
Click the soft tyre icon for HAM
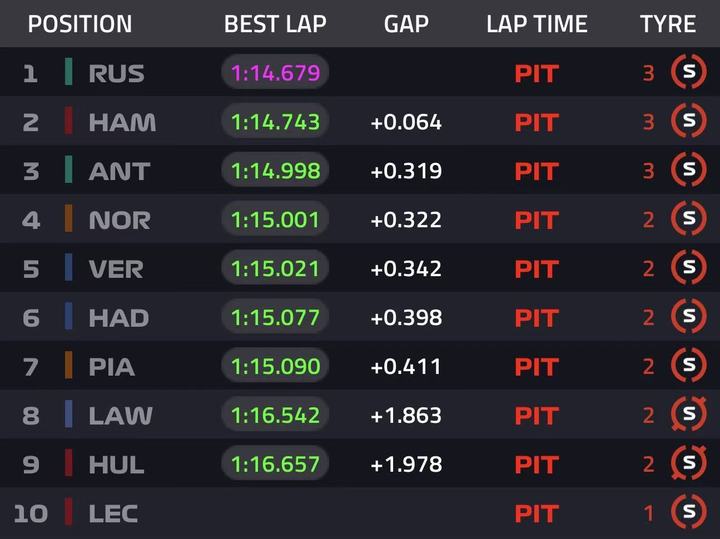pos(689,121)
